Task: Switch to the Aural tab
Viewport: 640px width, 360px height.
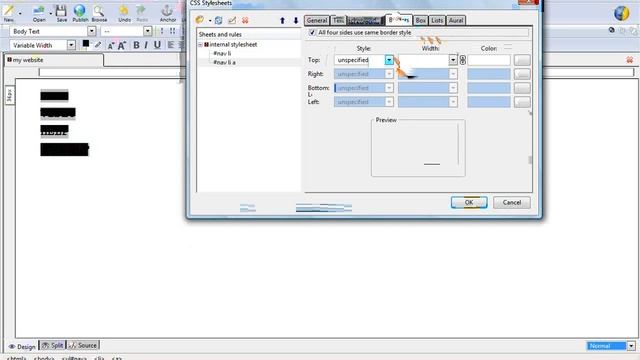Action: pos(456,20)
